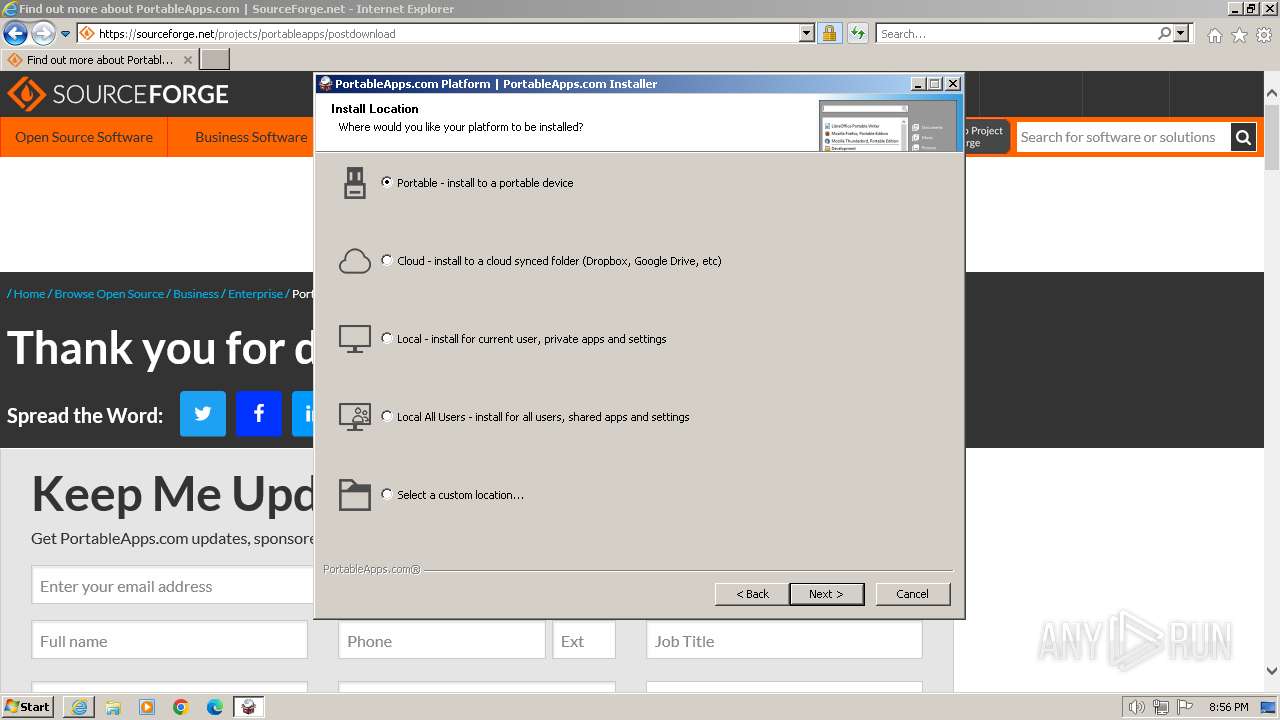Click the SourceForge logo
The image size is (1280, 720).
coord(118,95)
